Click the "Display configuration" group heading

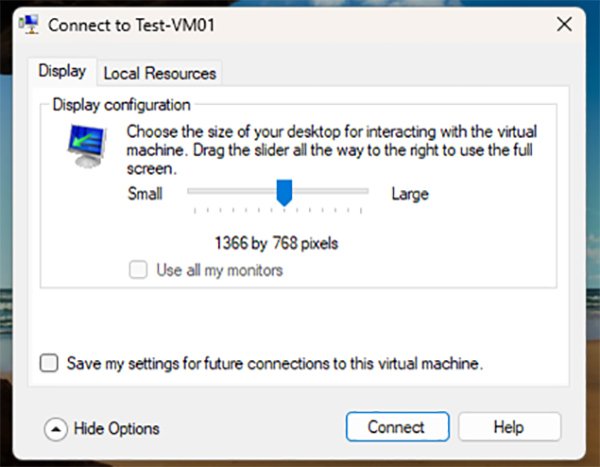tap(121, 104)
